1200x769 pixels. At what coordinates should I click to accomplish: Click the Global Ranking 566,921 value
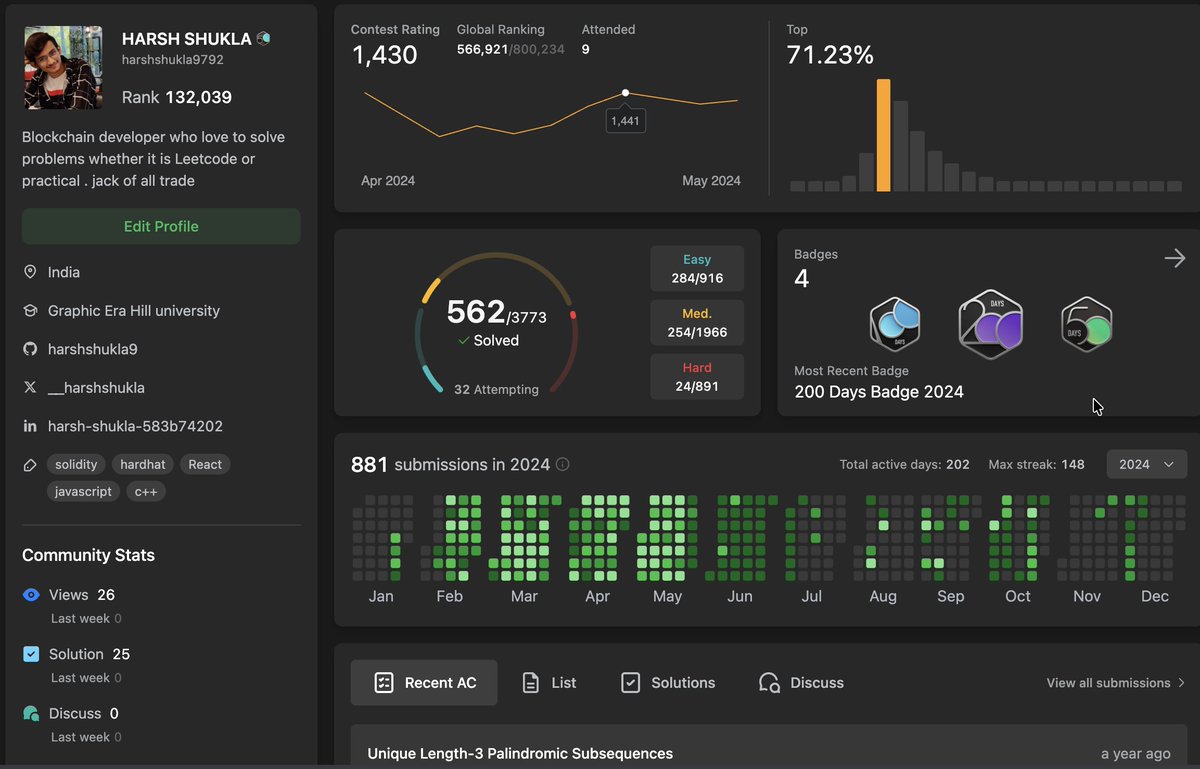point(482,49)
